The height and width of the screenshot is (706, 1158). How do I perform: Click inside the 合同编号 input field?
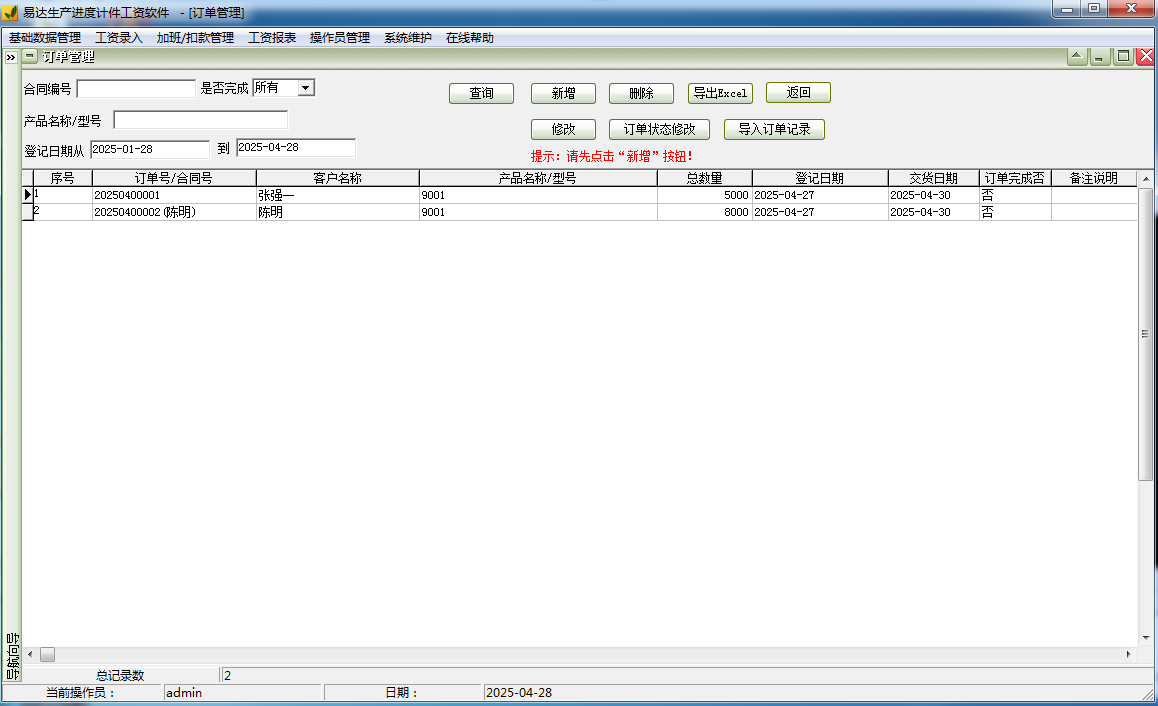(x=135, y=87)
